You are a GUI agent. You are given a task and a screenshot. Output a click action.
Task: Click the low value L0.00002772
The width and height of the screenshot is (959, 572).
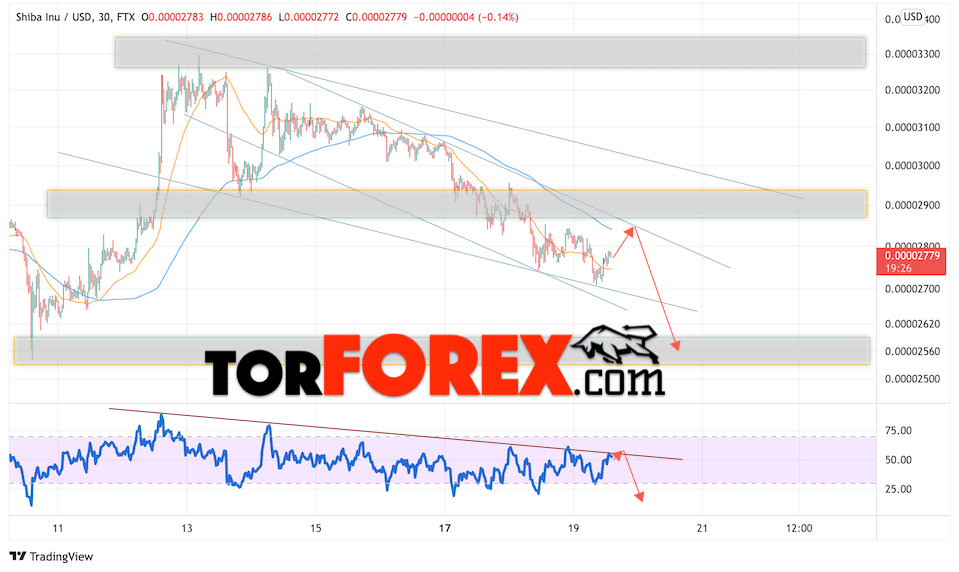pyautogui.click(x=308, y=17)
